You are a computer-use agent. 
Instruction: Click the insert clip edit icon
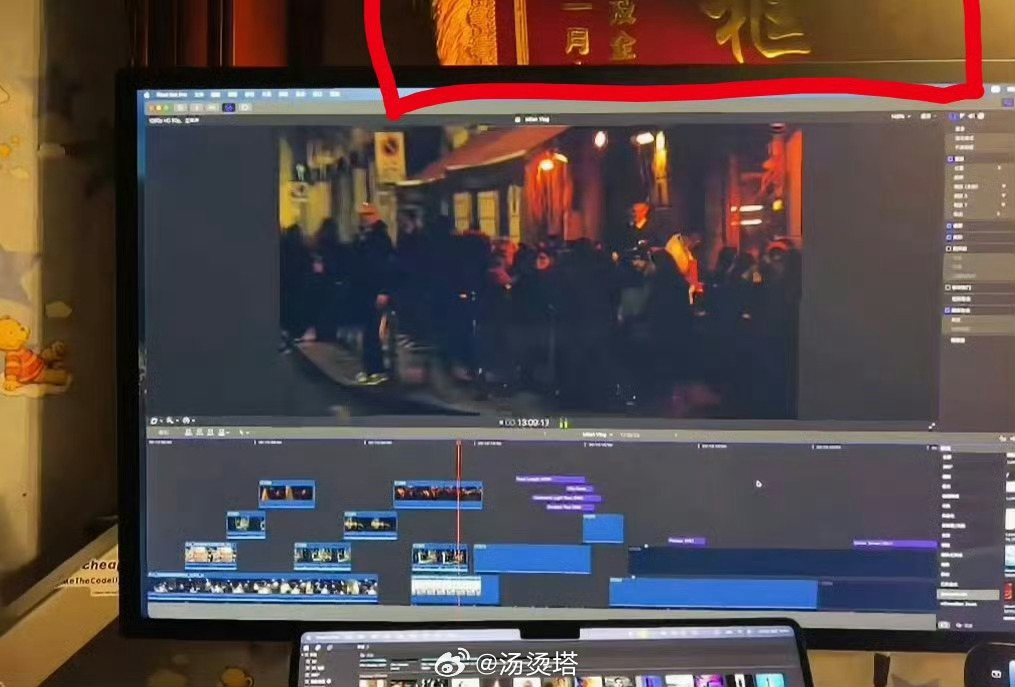point(200,432)
